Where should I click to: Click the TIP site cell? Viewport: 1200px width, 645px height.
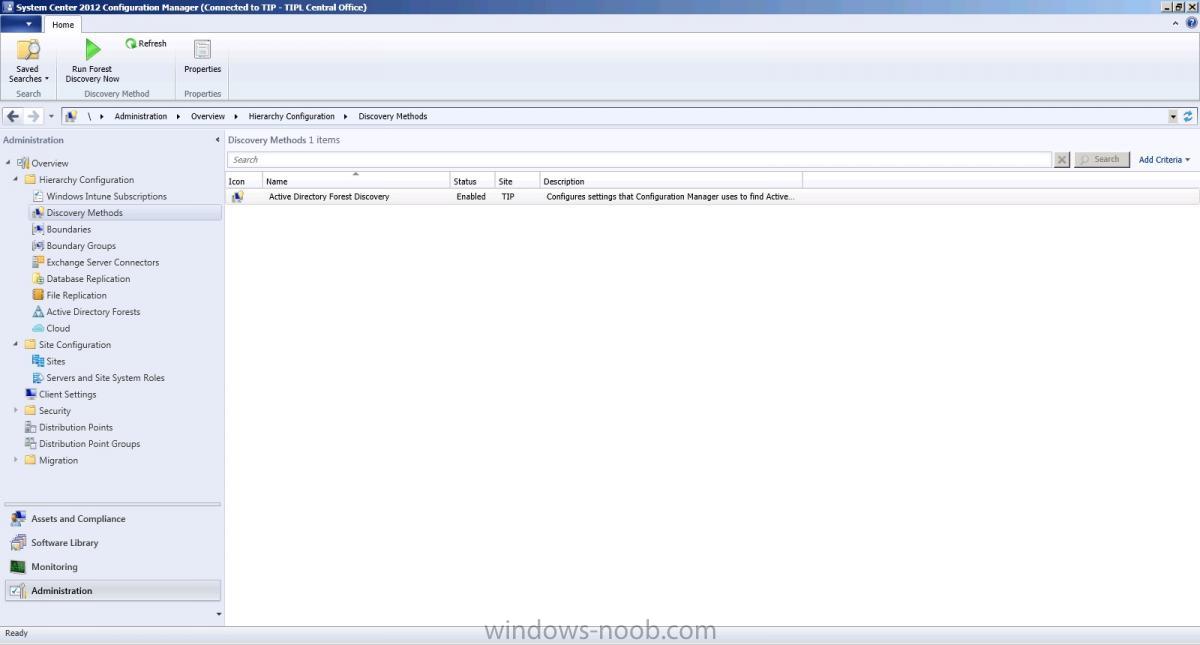[508, 197]
